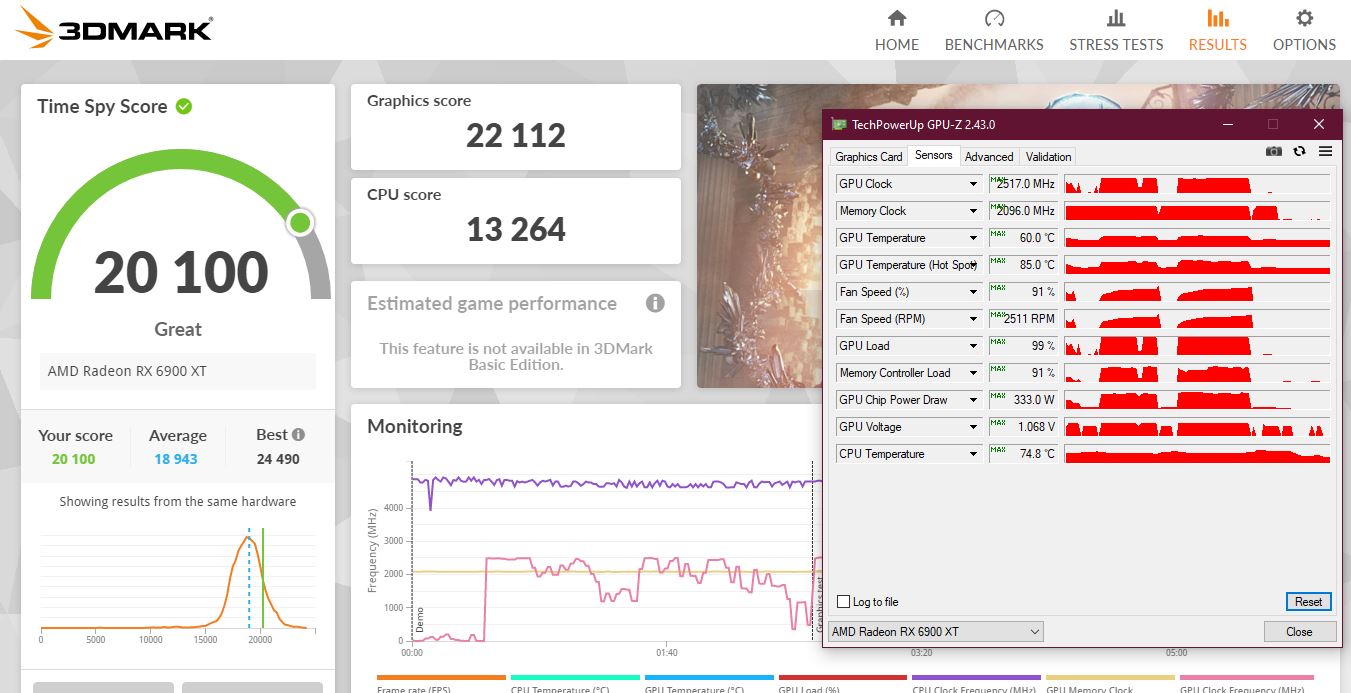Click the Best score 24 490
The width and height of the screenshot is (1351, 693).
point(278,459)
